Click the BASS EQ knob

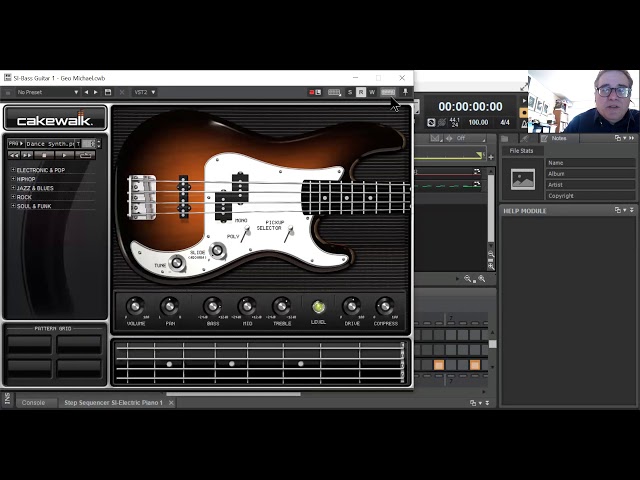[213, 306]
